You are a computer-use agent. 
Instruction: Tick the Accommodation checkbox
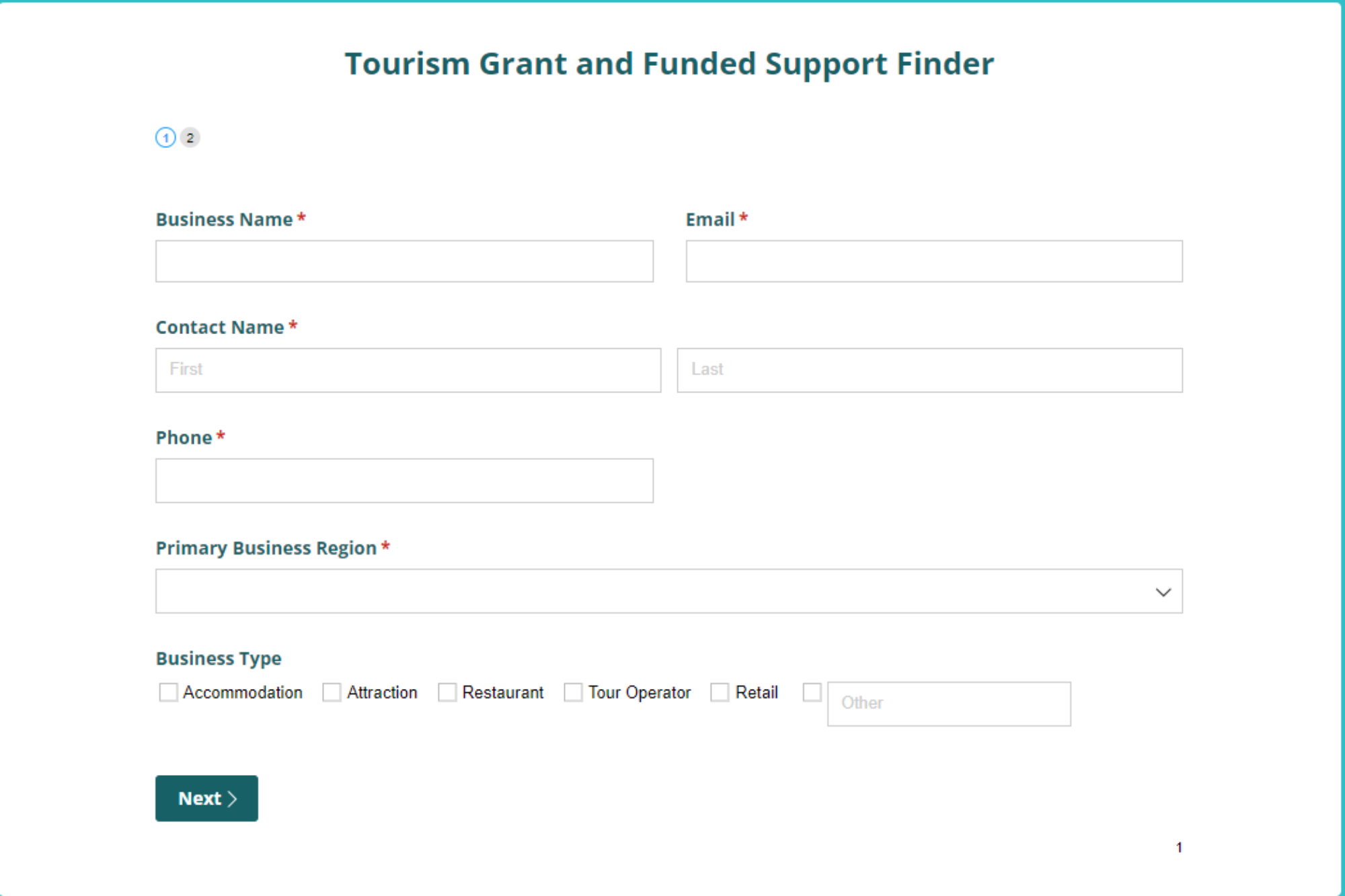pos(168,692)
